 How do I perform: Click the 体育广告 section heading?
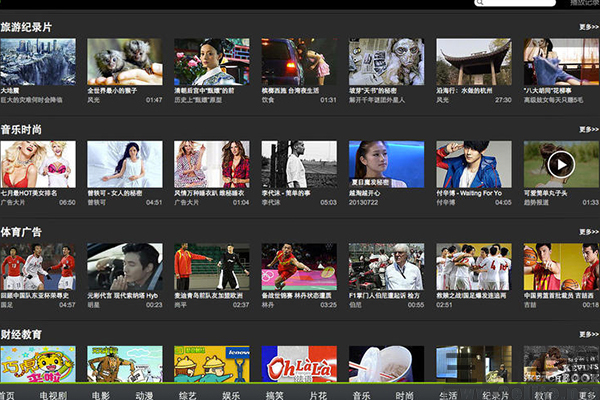21,232
